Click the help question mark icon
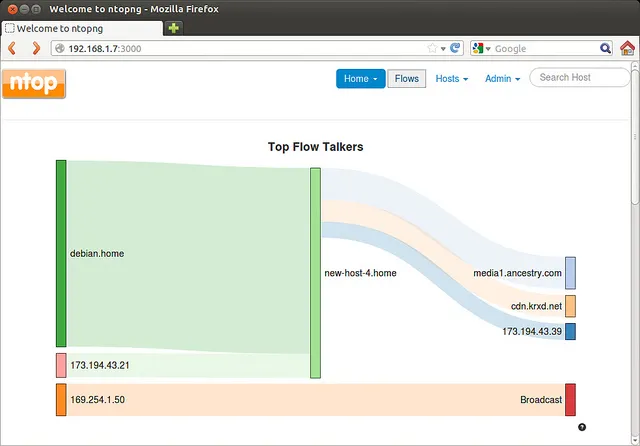Screen dimensions: 640x446 pyautogui.click(x=583, y=428)
